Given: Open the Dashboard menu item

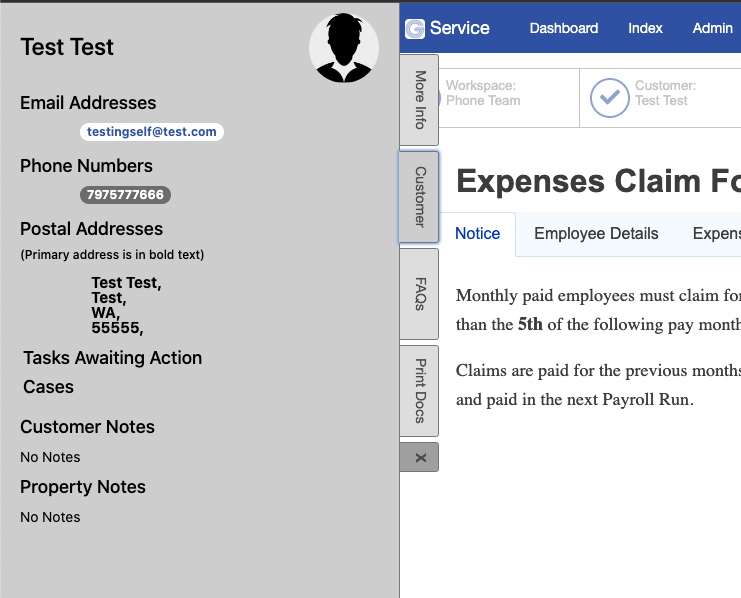Looking at the screenshot, I should click(563, 28).
